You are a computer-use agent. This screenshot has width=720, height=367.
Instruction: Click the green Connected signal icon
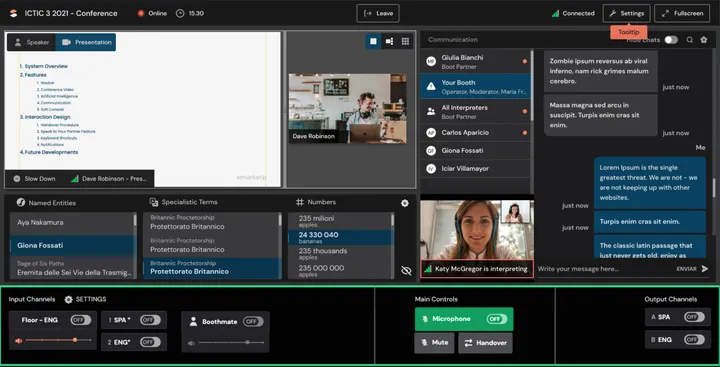(x=555, y=13)
